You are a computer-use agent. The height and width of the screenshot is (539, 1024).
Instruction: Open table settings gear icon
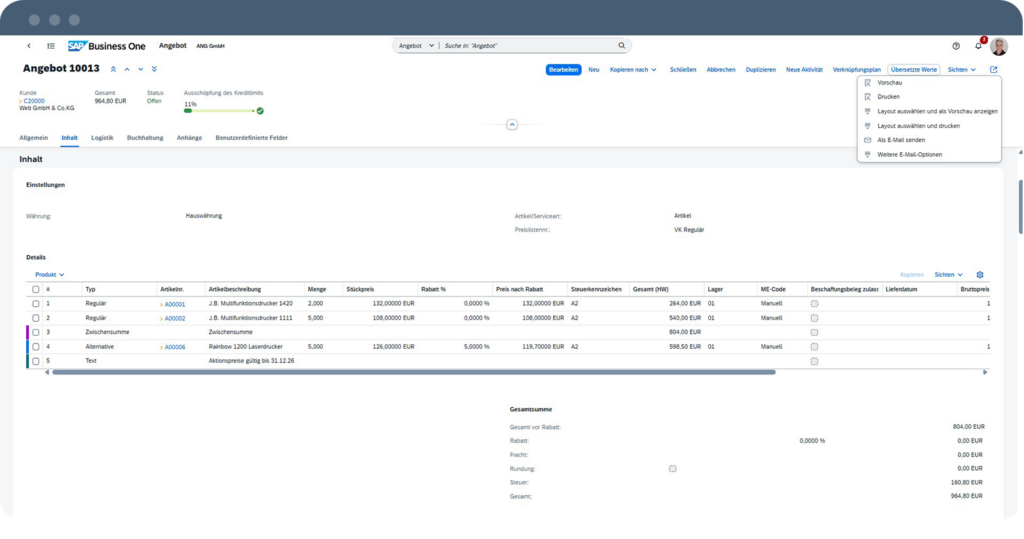click(x=980, y=275)
